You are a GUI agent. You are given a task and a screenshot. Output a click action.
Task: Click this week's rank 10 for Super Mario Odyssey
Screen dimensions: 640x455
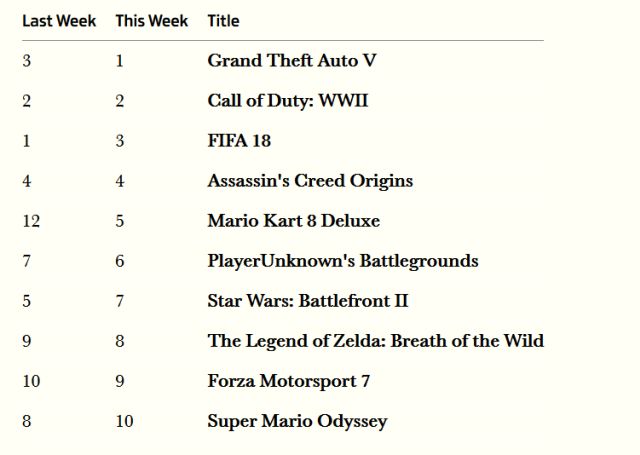click(x=124, y=421)
